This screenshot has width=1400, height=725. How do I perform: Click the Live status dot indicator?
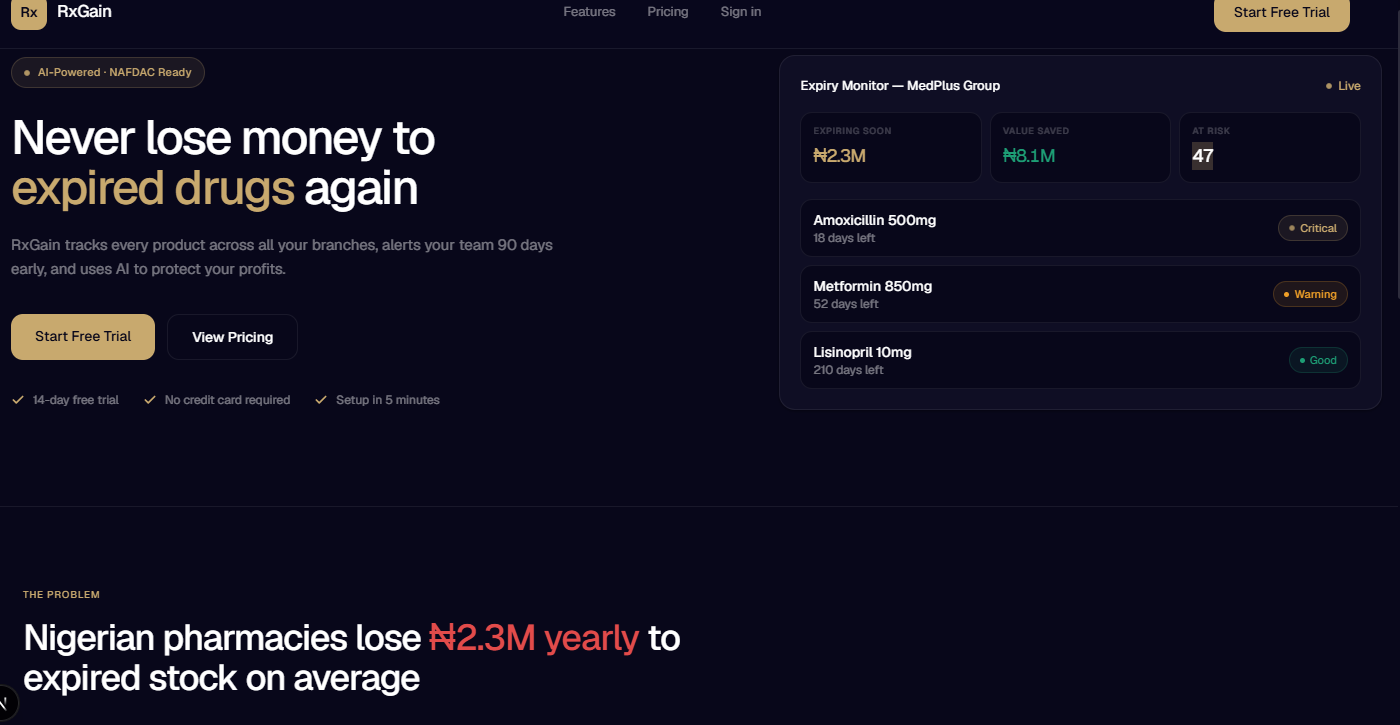click(1329, 86)
